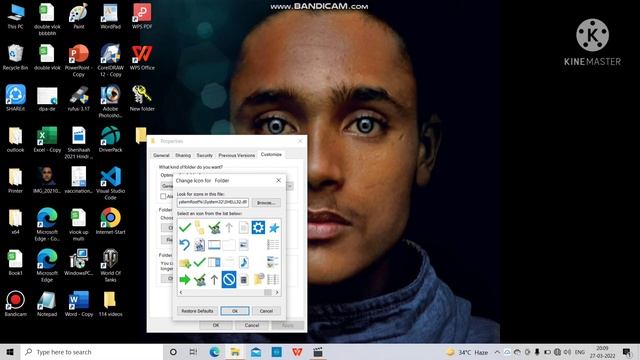Click Restore Defaults button
The image size is (640, 360).
[x=197, y=311]
